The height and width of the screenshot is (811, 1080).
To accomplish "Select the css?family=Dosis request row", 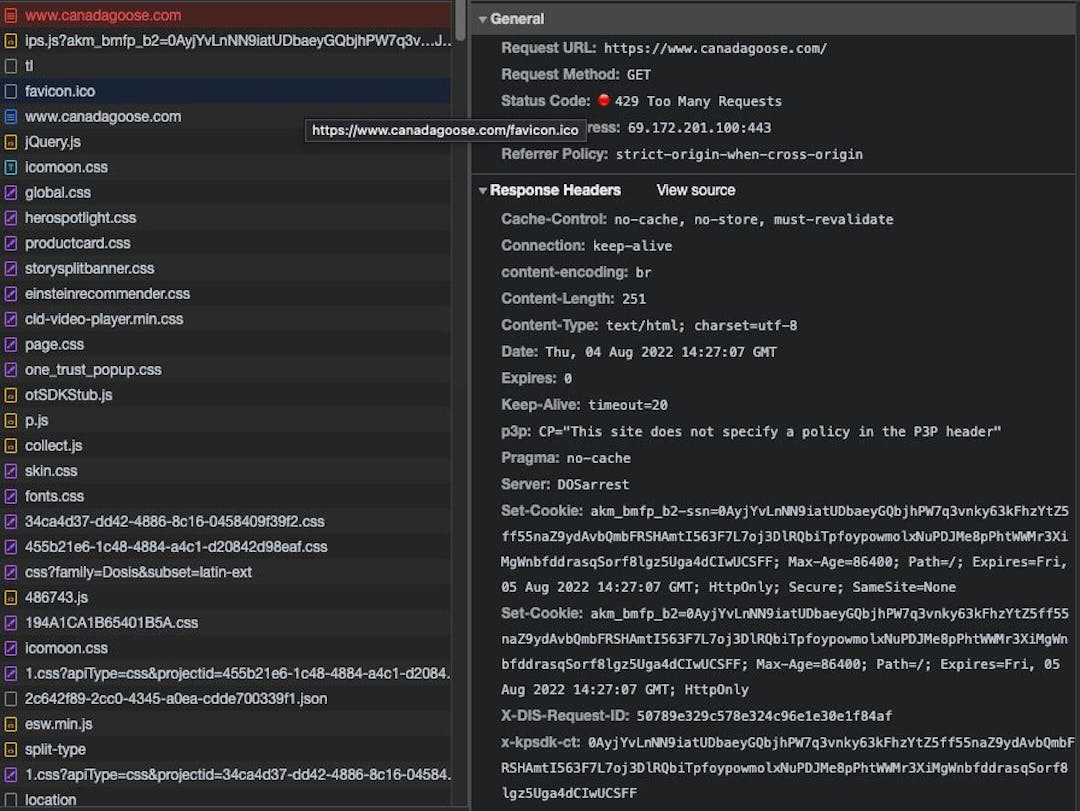I will coord(138,572).
